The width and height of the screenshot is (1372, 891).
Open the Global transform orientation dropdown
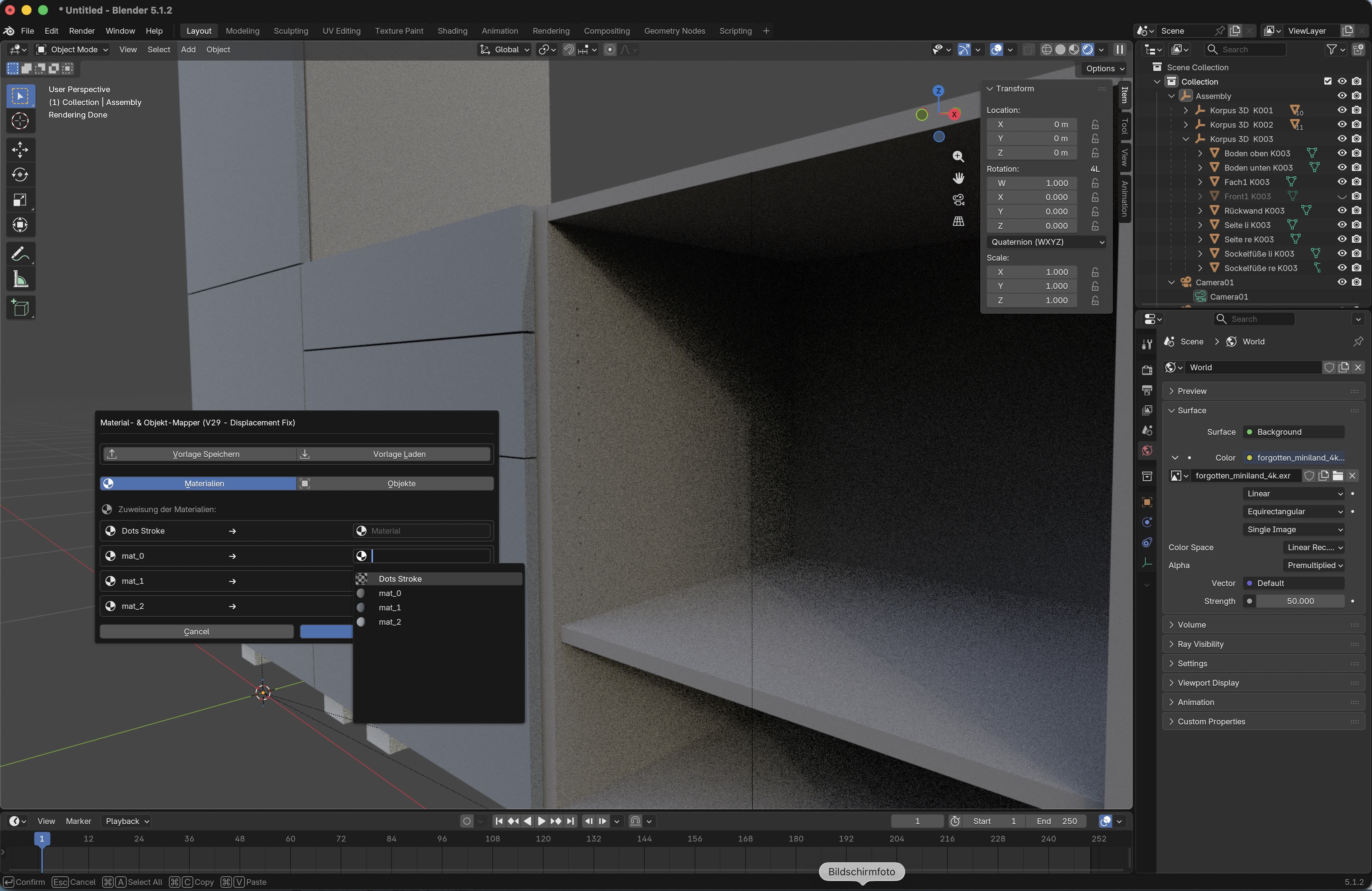[x=505, y=49]
